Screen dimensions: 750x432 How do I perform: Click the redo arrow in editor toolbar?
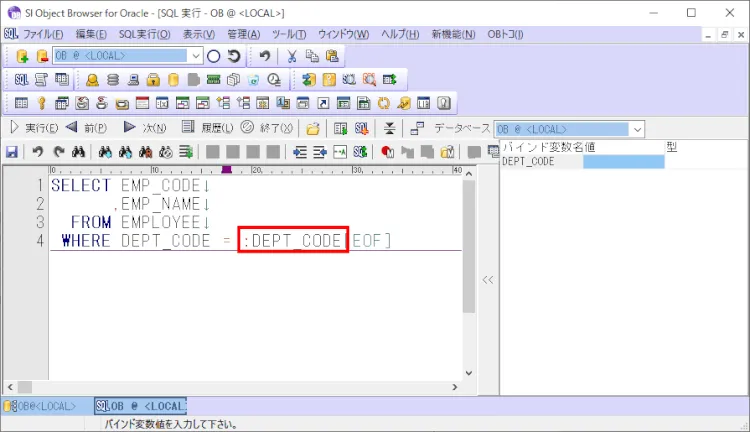coord(58,152)
